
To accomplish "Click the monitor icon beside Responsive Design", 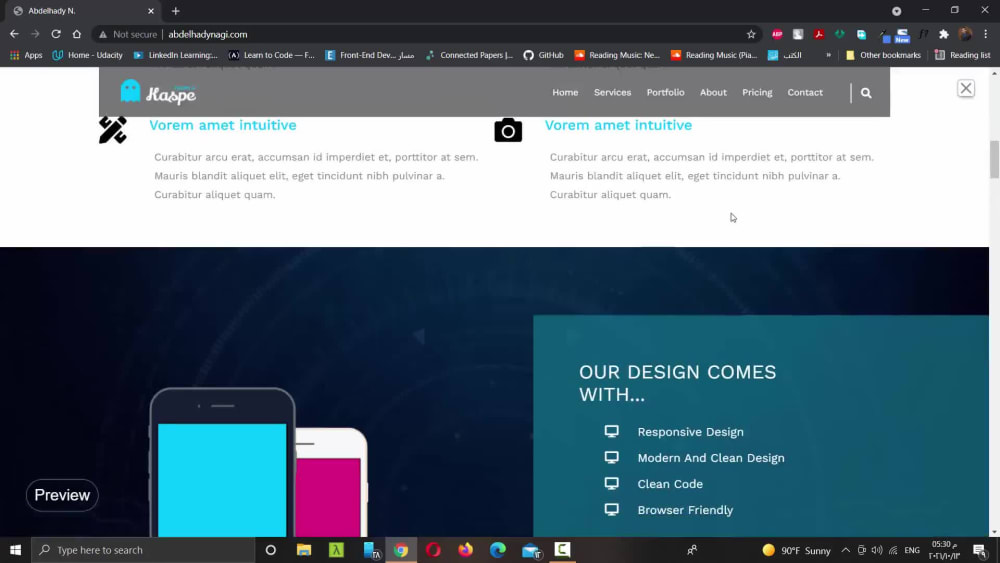I will (x=612, y=432).
